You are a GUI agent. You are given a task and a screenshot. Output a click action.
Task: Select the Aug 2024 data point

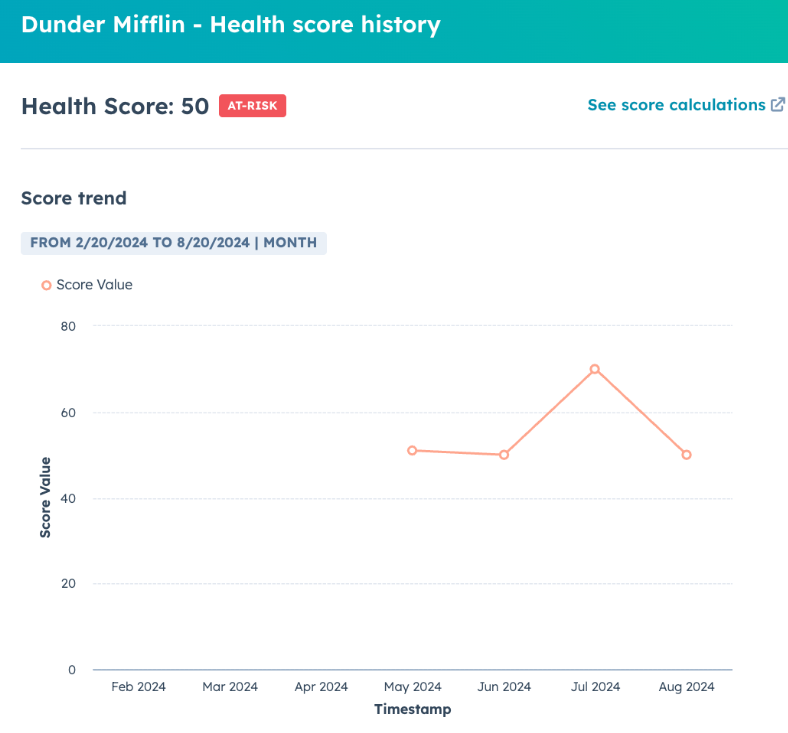[686, 455]
